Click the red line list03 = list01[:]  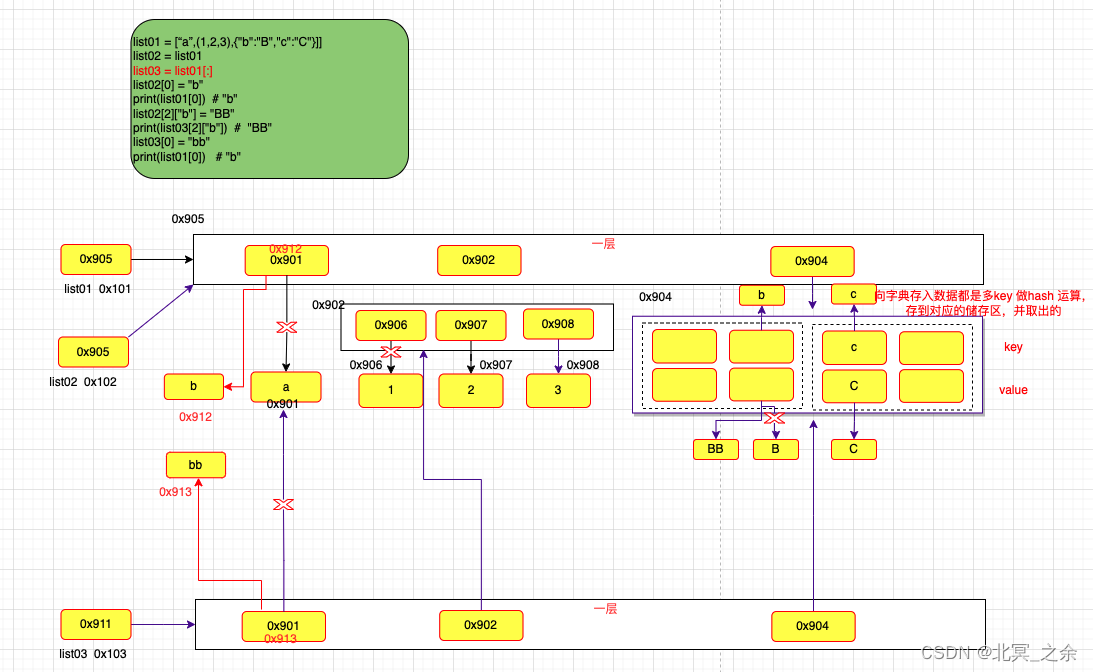pos(173,70)
